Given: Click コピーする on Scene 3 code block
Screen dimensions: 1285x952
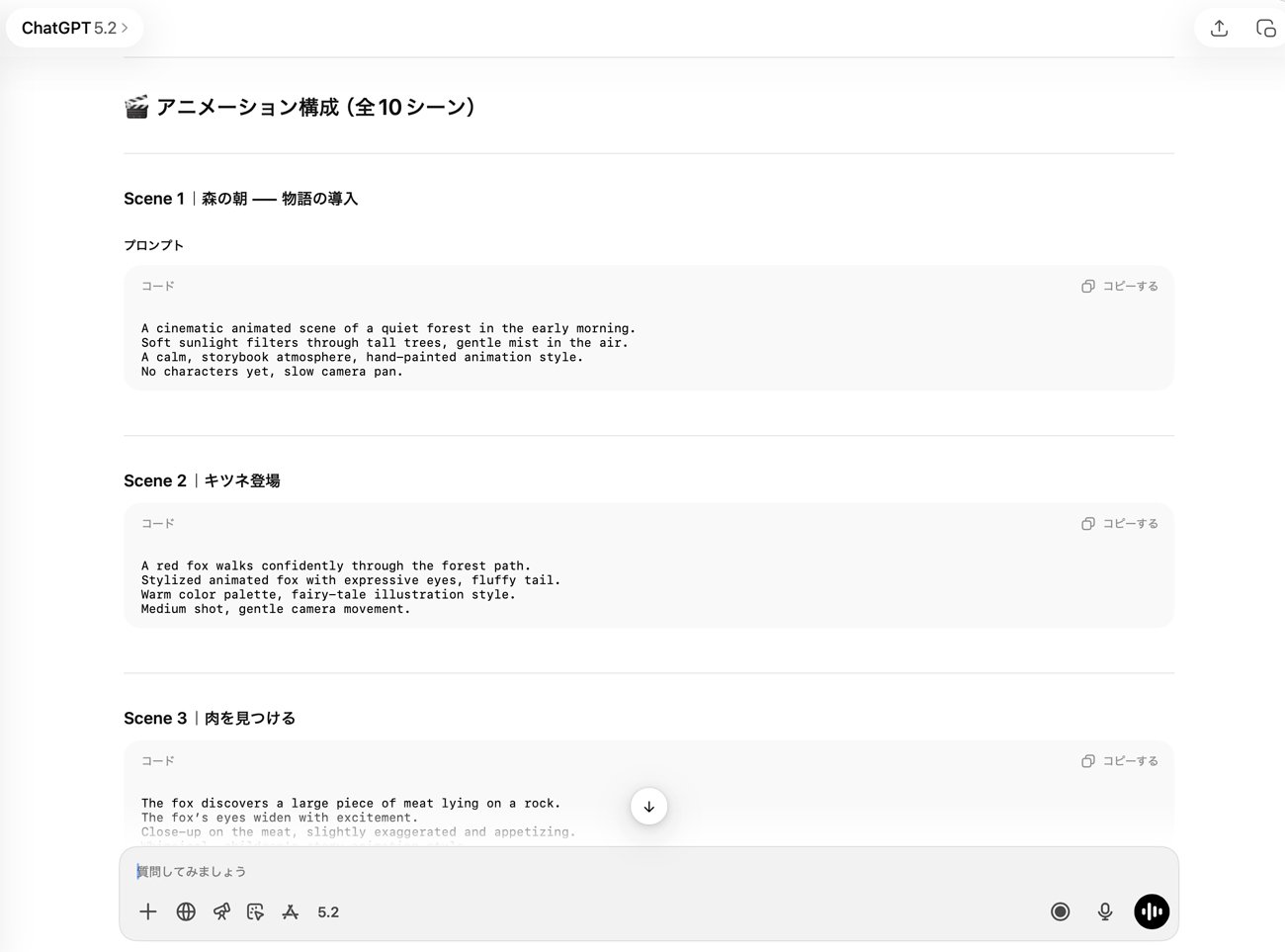Looking at the screenshot, I should [1120, 760].
